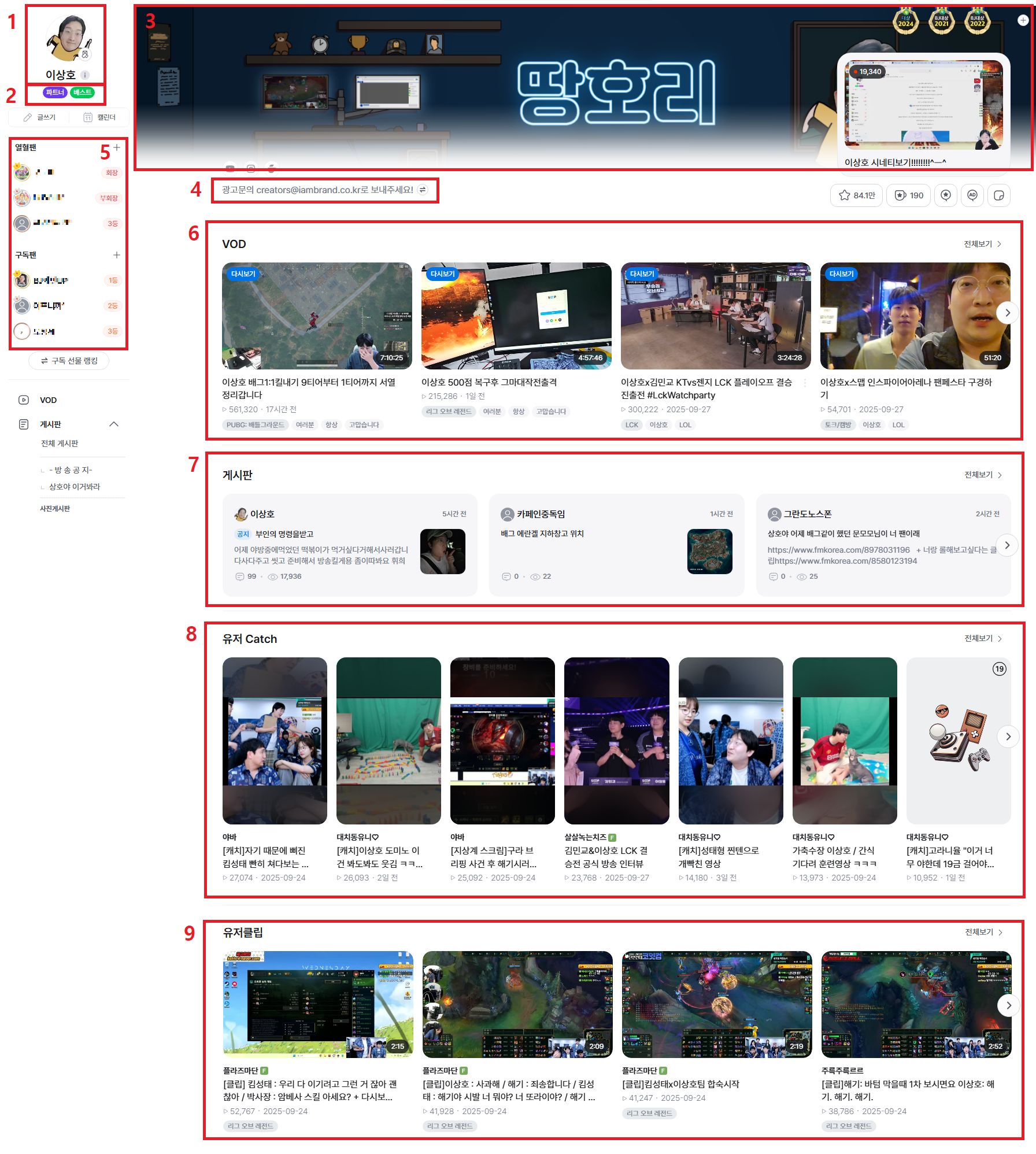The width and height of the screenshot is (1036, 1154).
Task: Click the AD balloon icon
Action: tap(972, 195)
